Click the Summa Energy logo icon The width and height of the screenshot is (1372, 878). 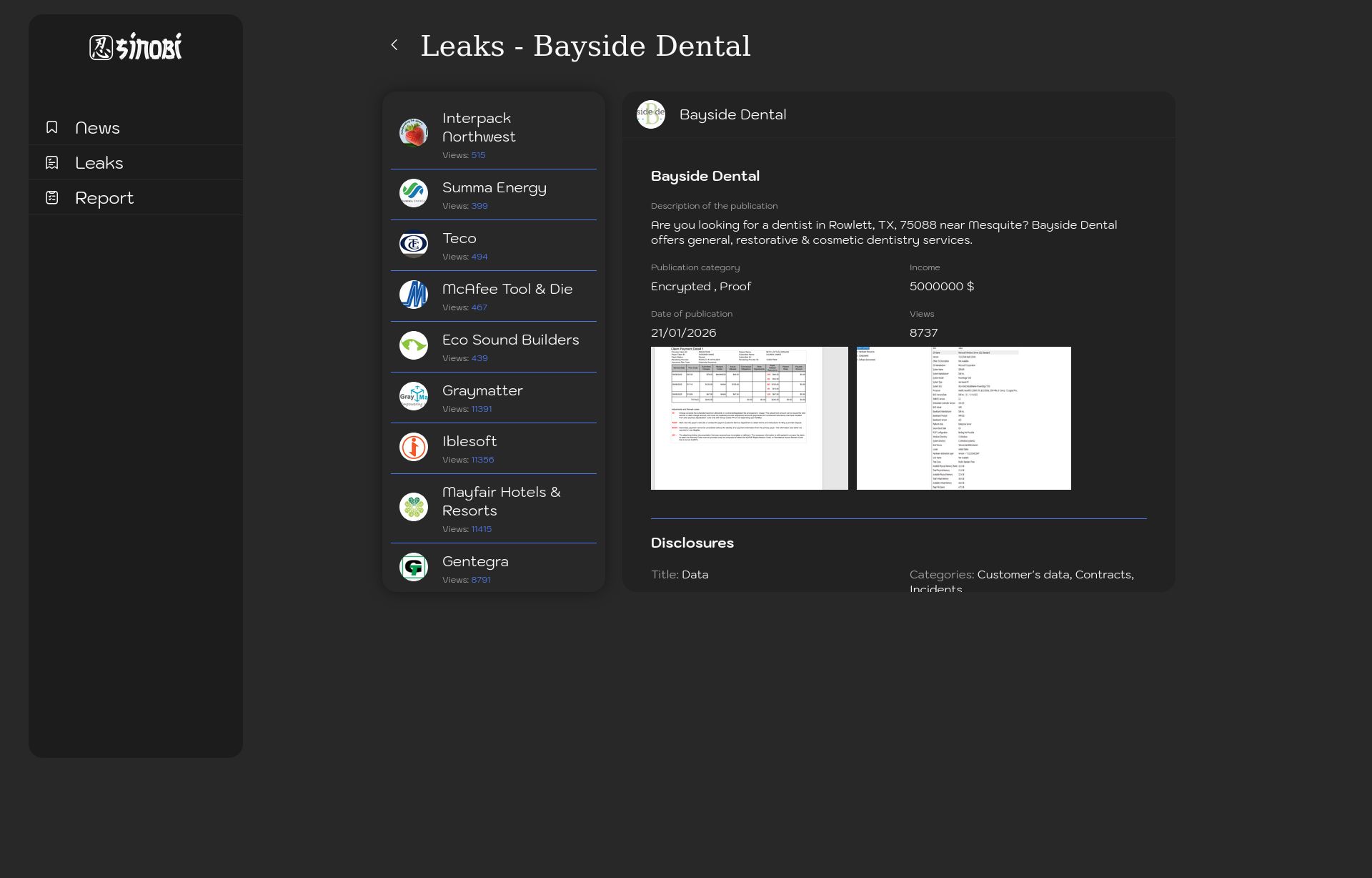click(414, 193)
